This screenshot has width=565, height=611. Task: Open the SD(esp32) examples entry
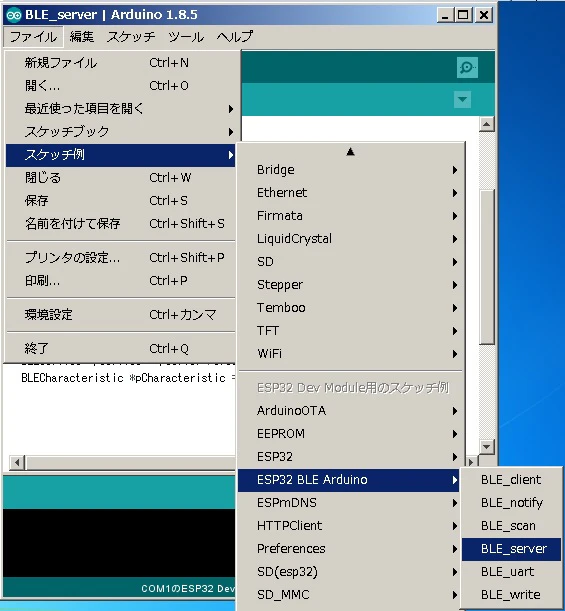[349, 572]
